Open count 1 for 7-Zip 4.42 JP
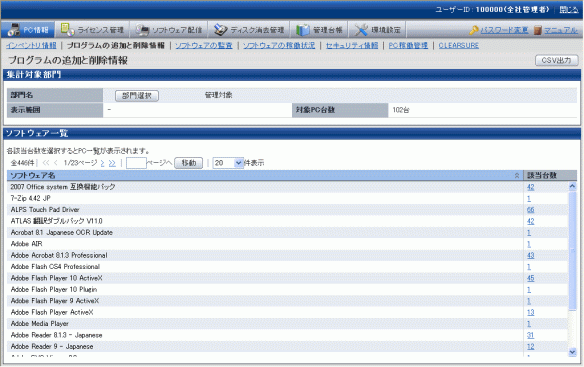Viewport: 584px width, 367px height. click(x=529, y=199)
